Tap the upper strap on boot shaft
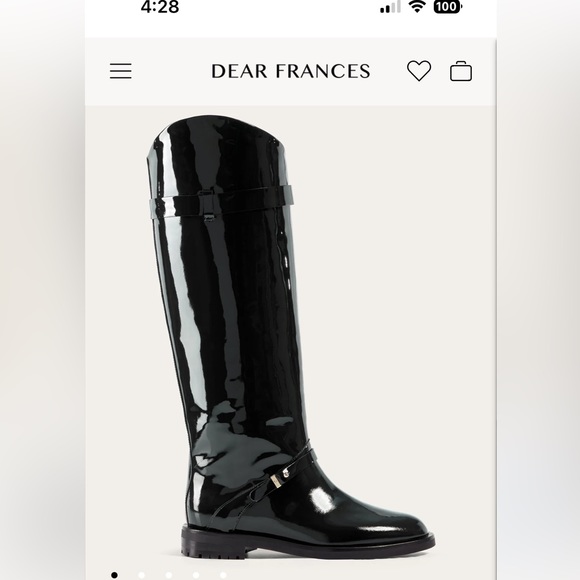Viewport: 580px width, 580px height. point(221,202)
